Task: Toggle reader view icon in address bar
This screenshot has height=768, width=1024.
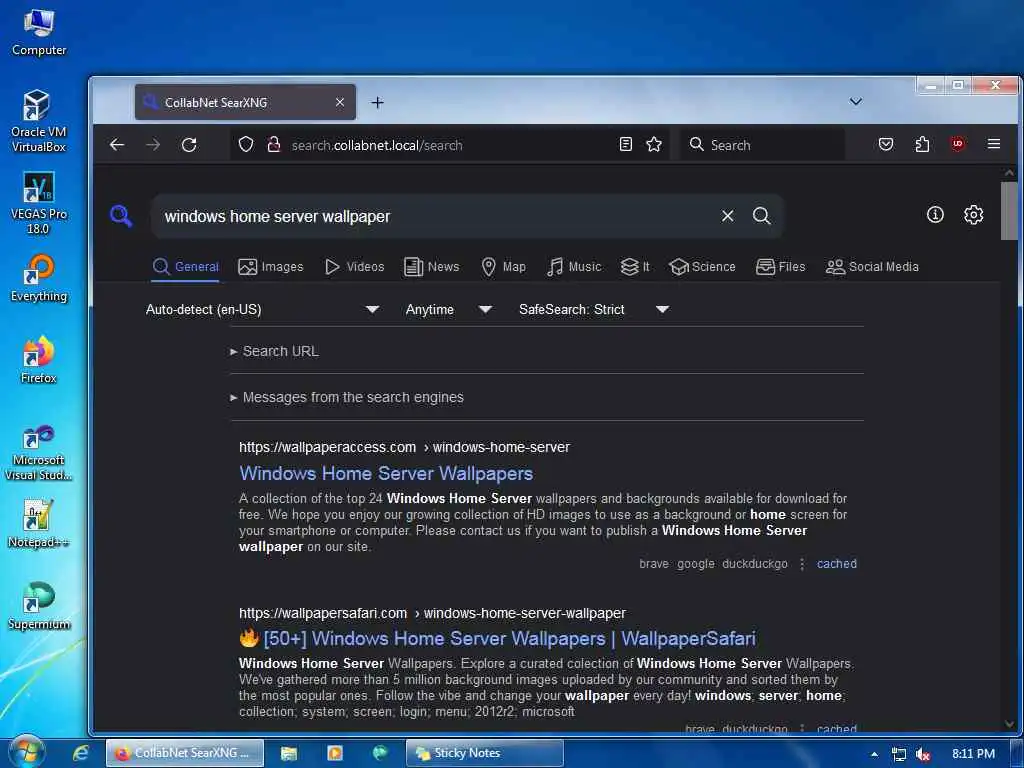Action: (x=626, y=144)
